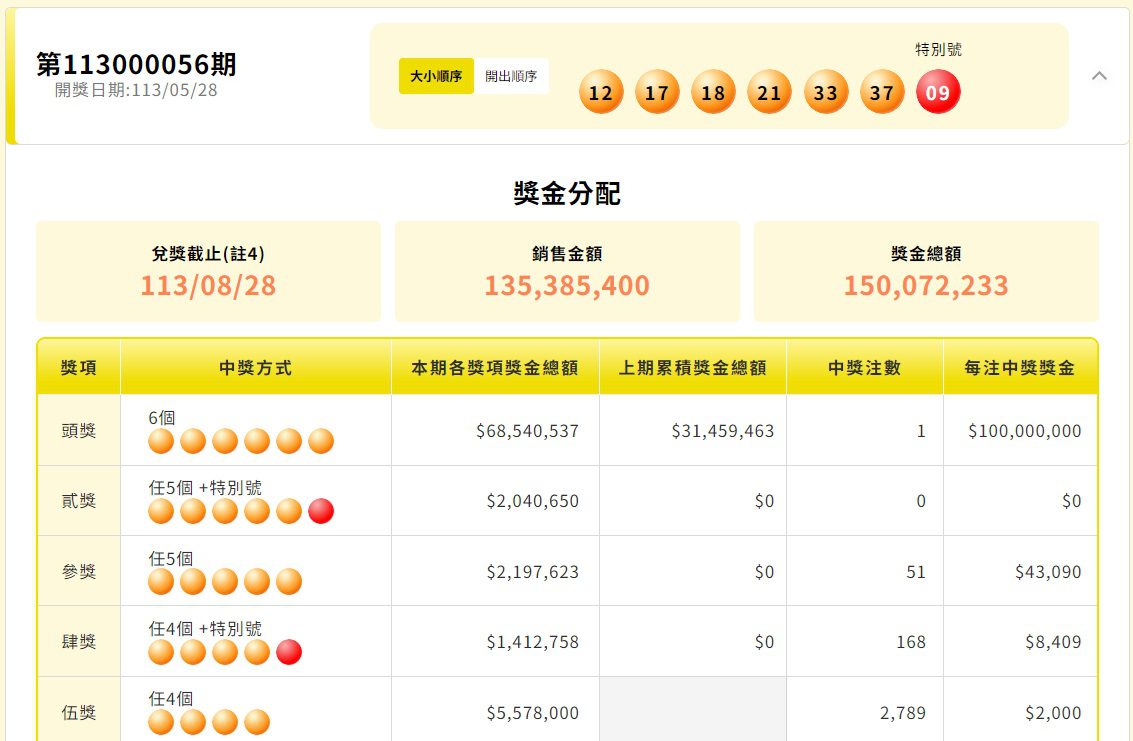Click the orange ball numbered 18
Image resolution: width=1133 pixels, height=741 pixels.
click(x=713, y=93)
